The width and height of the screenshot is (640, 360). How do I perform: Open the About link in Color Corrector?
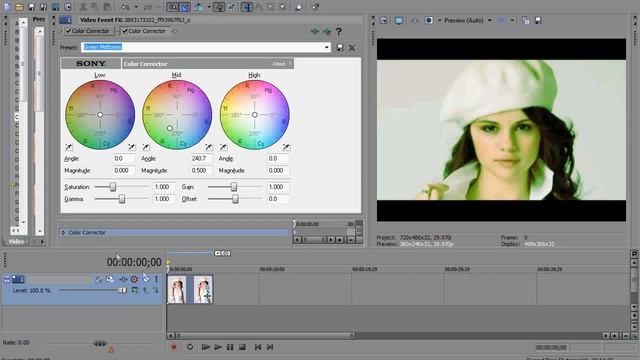point(279,64)
